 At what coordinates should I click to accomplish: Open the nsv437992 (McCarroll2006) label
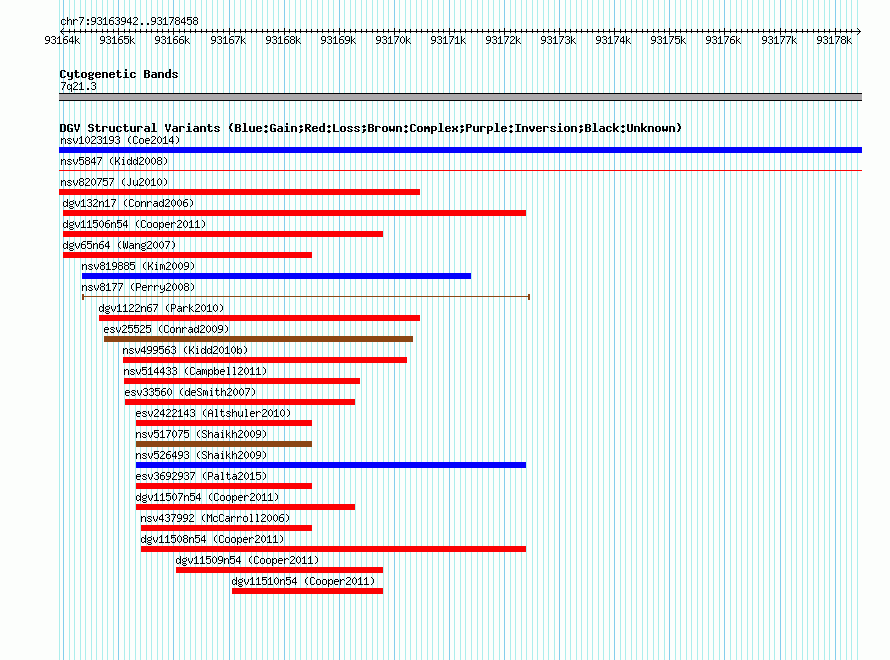tap(215, 518)
